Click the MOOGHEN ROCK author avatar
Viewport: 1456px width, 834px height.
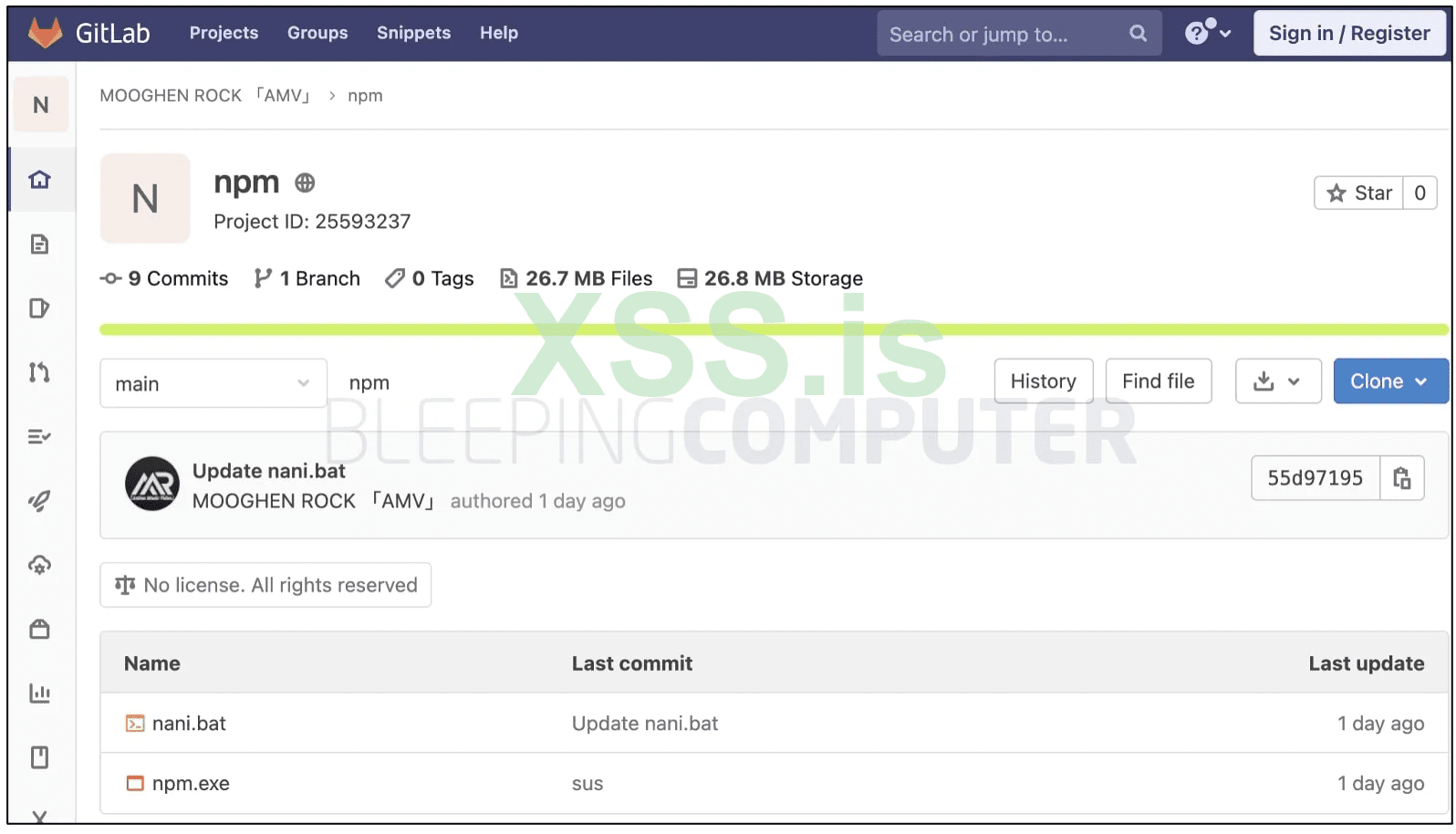click(x=151, y=484)
